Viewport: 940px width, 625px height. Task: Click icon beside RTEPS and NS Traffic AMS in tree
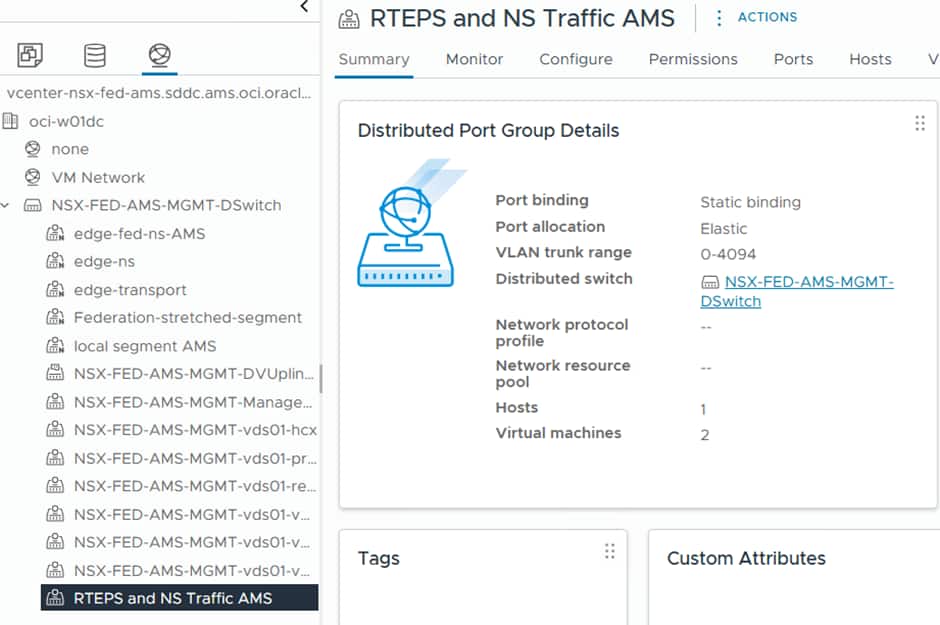tap(55, 598)
